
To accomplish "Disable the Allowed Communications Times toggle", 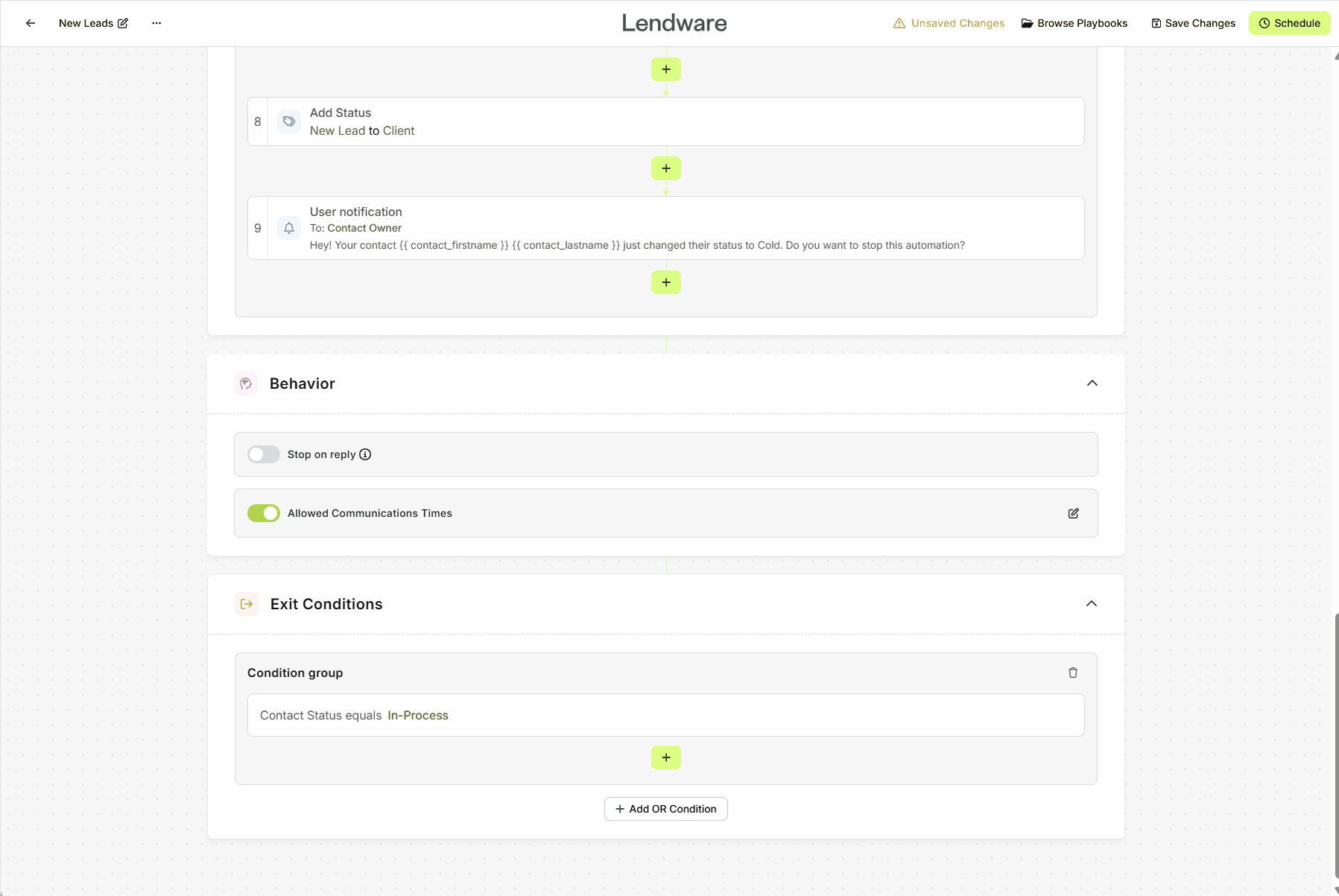I will coord(263,512).
